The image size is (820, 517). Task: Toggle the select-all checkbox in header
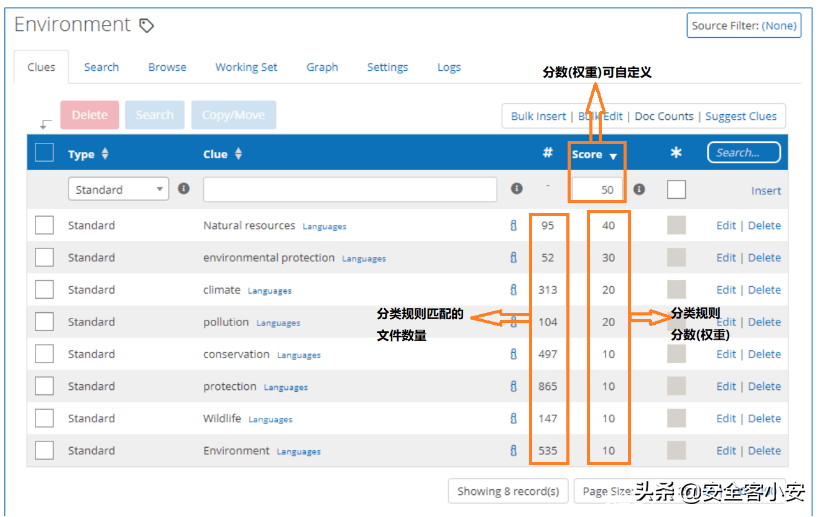point(44,153)
